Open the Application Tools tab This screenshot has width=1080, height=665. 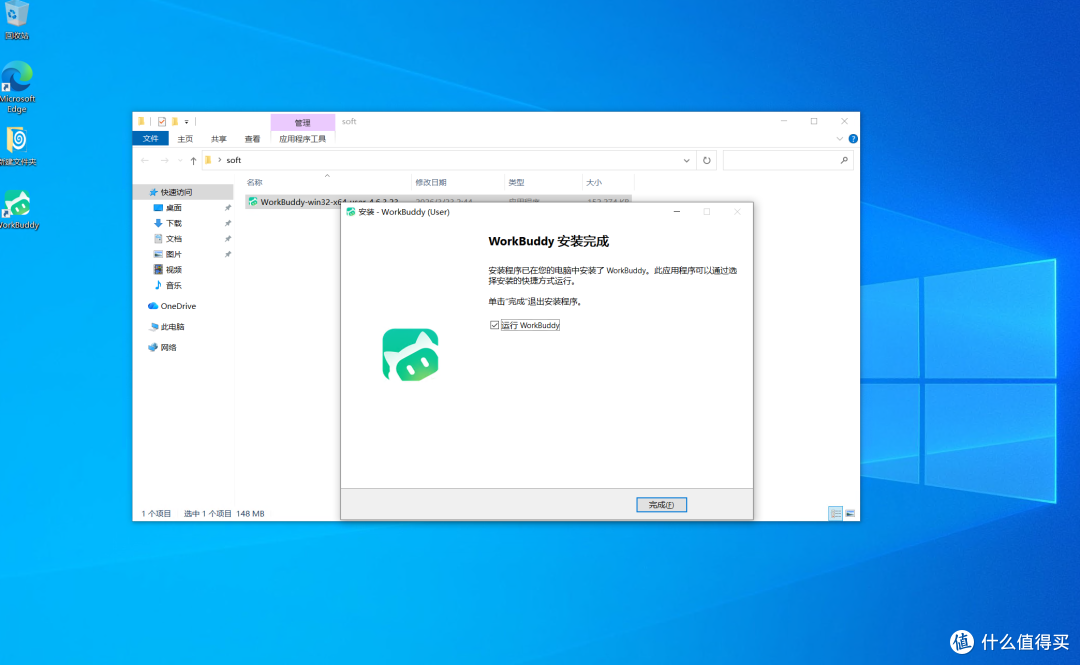pyautogui.click(x=302, y=139)
